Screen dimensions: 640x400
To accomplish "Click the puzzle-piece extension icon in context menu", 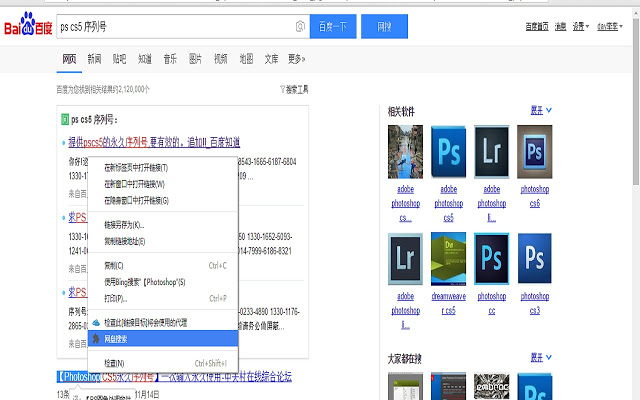I will point(96,339).
